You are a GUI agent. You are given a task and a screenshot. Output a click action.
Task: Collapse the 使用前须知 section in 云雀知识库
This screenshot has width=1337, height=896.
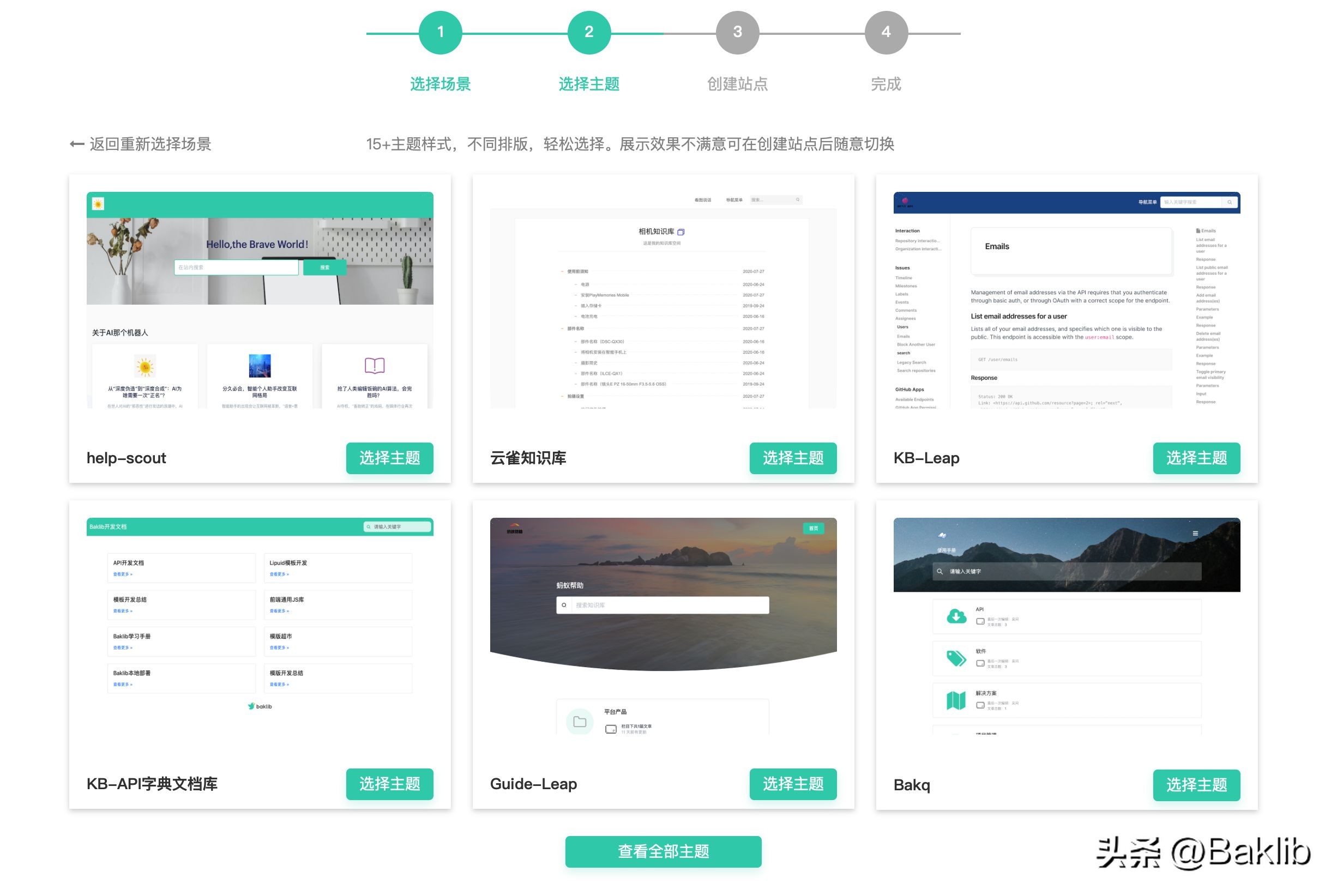[x=562, y=272]
